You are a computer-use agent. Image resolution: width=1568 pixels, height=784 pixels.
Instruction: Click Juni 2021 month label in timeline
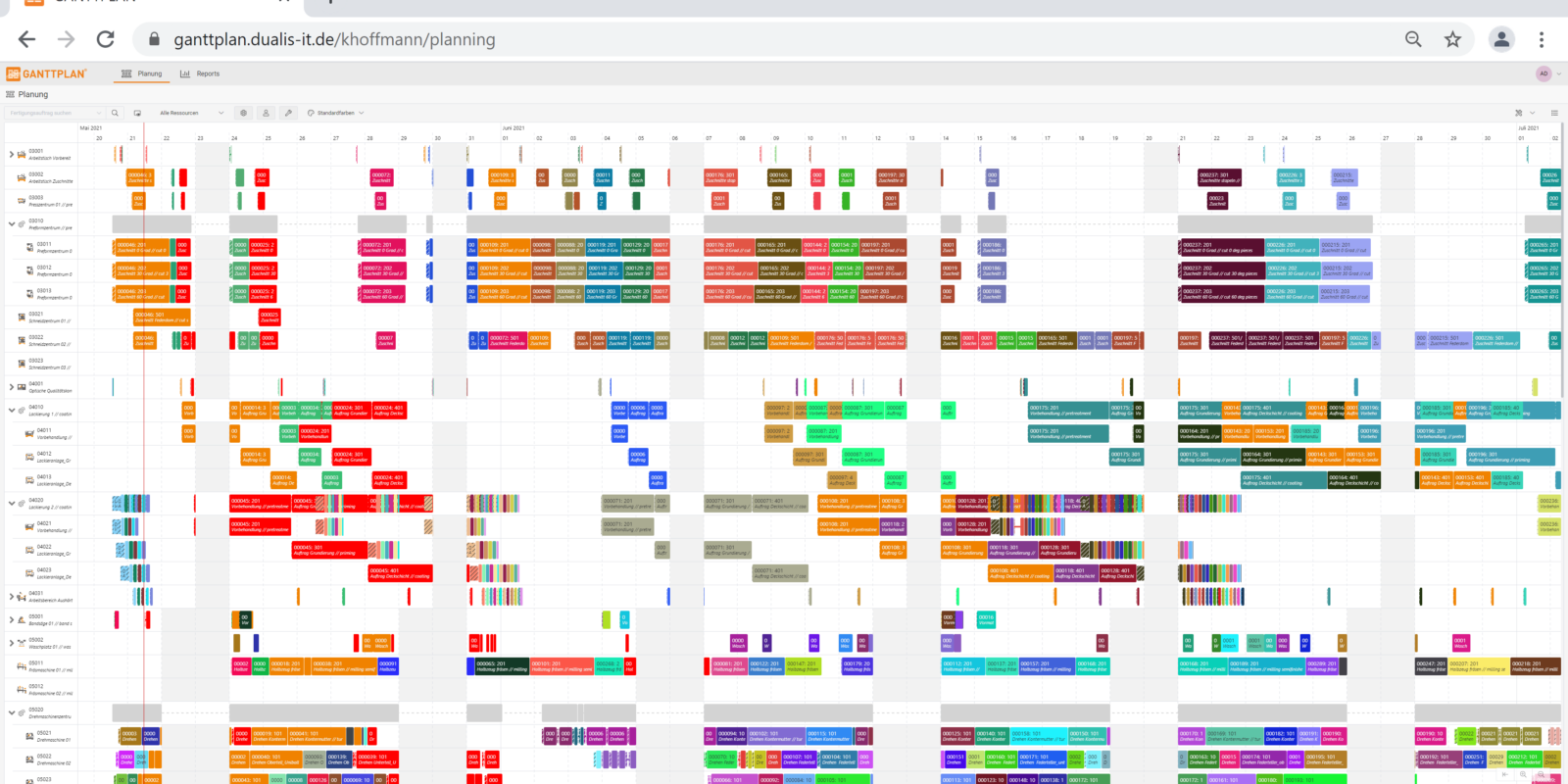514,128
